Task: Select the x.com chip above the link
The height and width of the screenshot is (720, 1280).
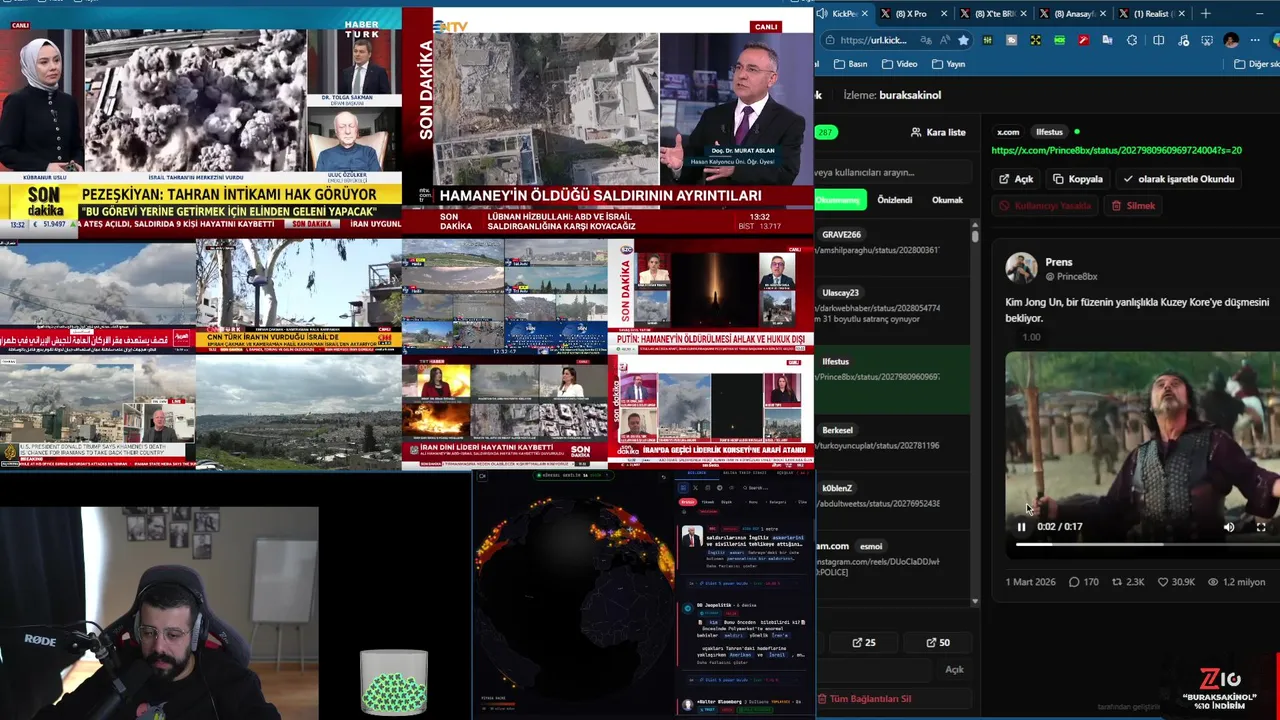Action: [1008, 132]
